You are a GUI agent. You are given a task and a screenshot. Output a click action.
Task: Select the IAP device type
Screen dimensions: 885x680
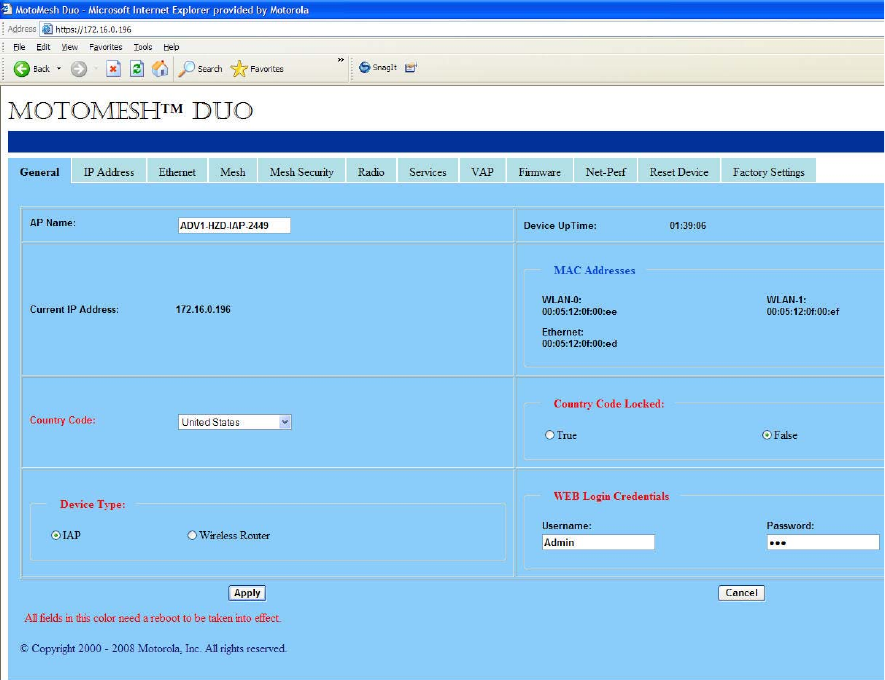pos(56,535)
